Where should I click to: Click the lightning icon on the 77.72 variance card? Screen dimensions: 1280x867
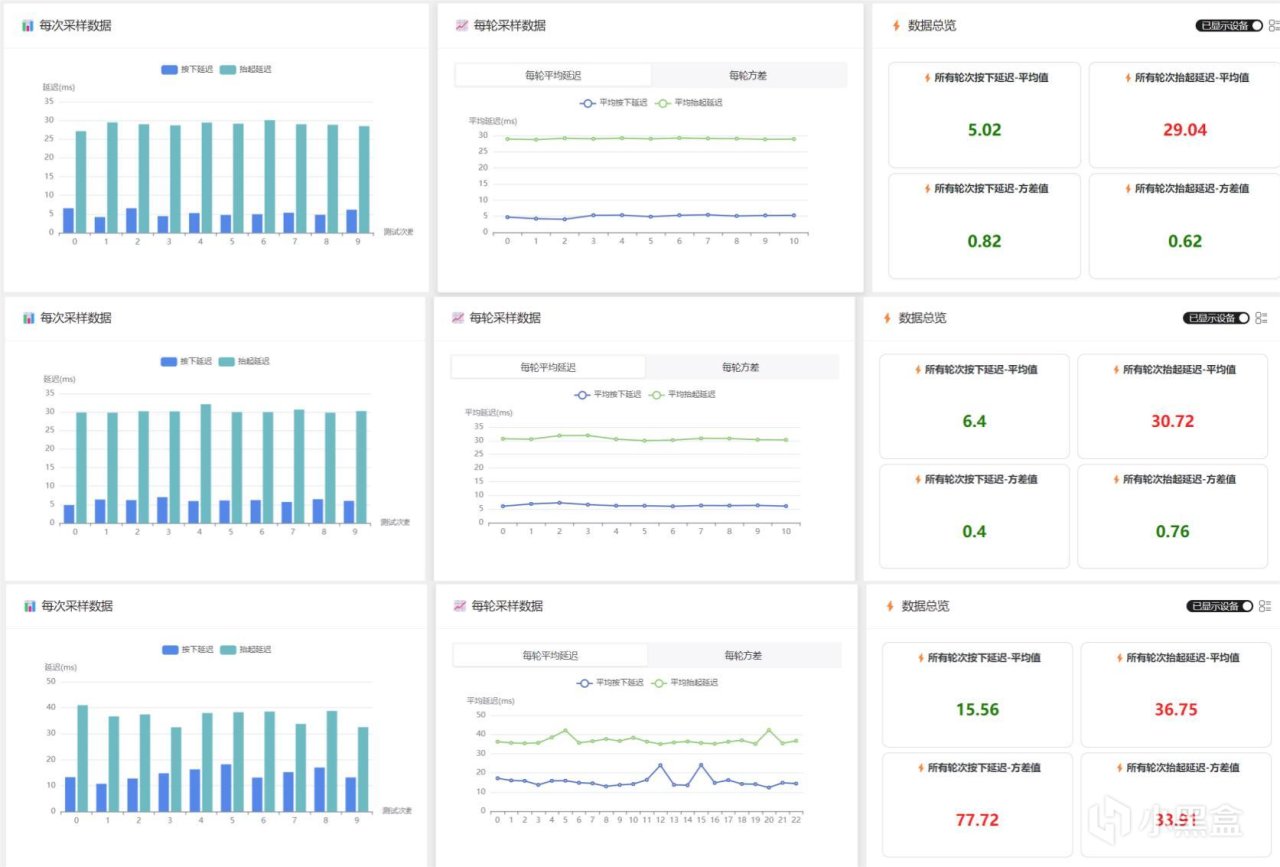[920, 768]
